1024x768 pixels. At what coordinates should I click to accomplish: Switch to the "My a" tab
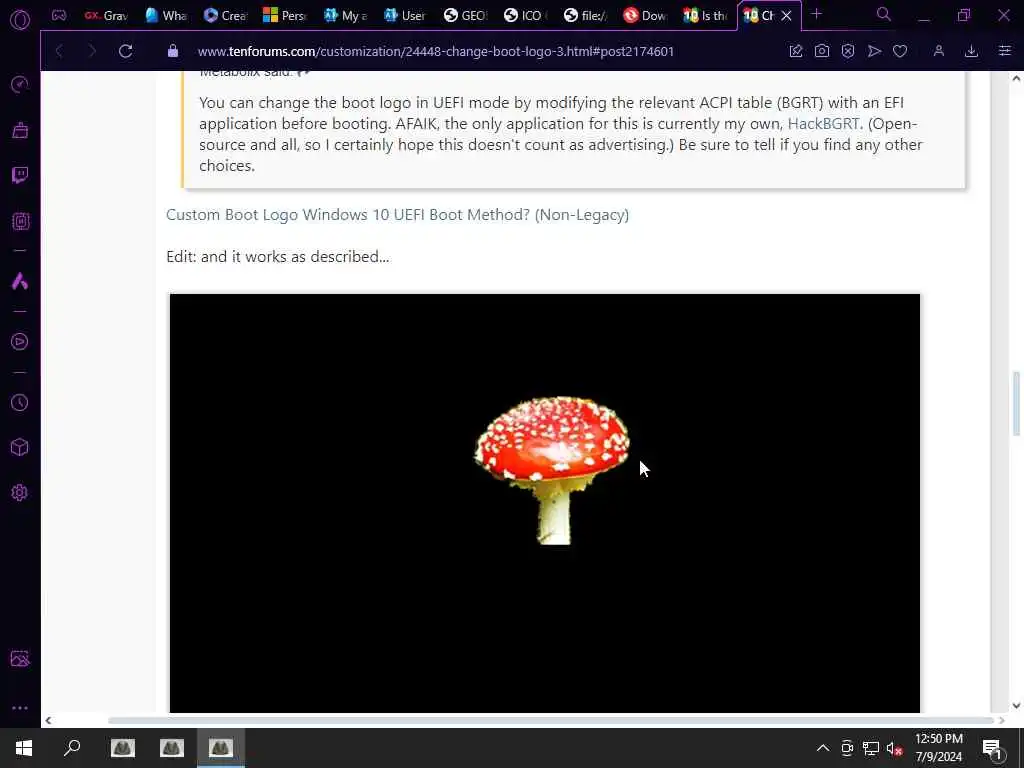click(345, 16)
